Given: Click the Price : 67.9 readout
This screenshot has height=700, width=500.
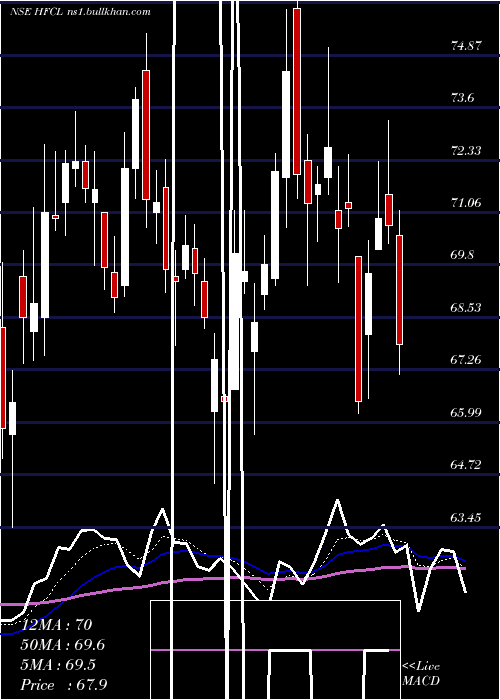Looking at the screenshot, I should 63,685.
